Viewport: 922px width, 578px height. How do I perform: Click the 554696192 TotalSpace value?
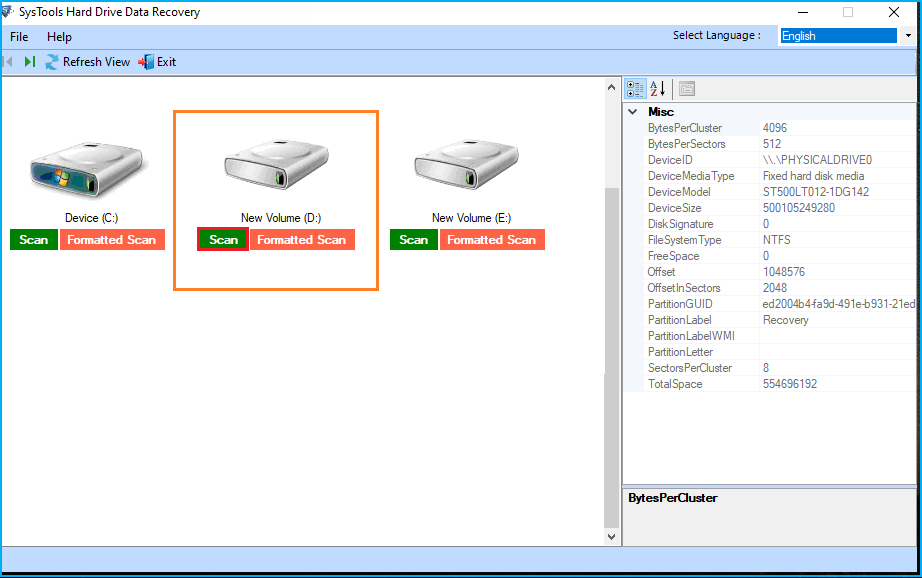tap(790, 384)
